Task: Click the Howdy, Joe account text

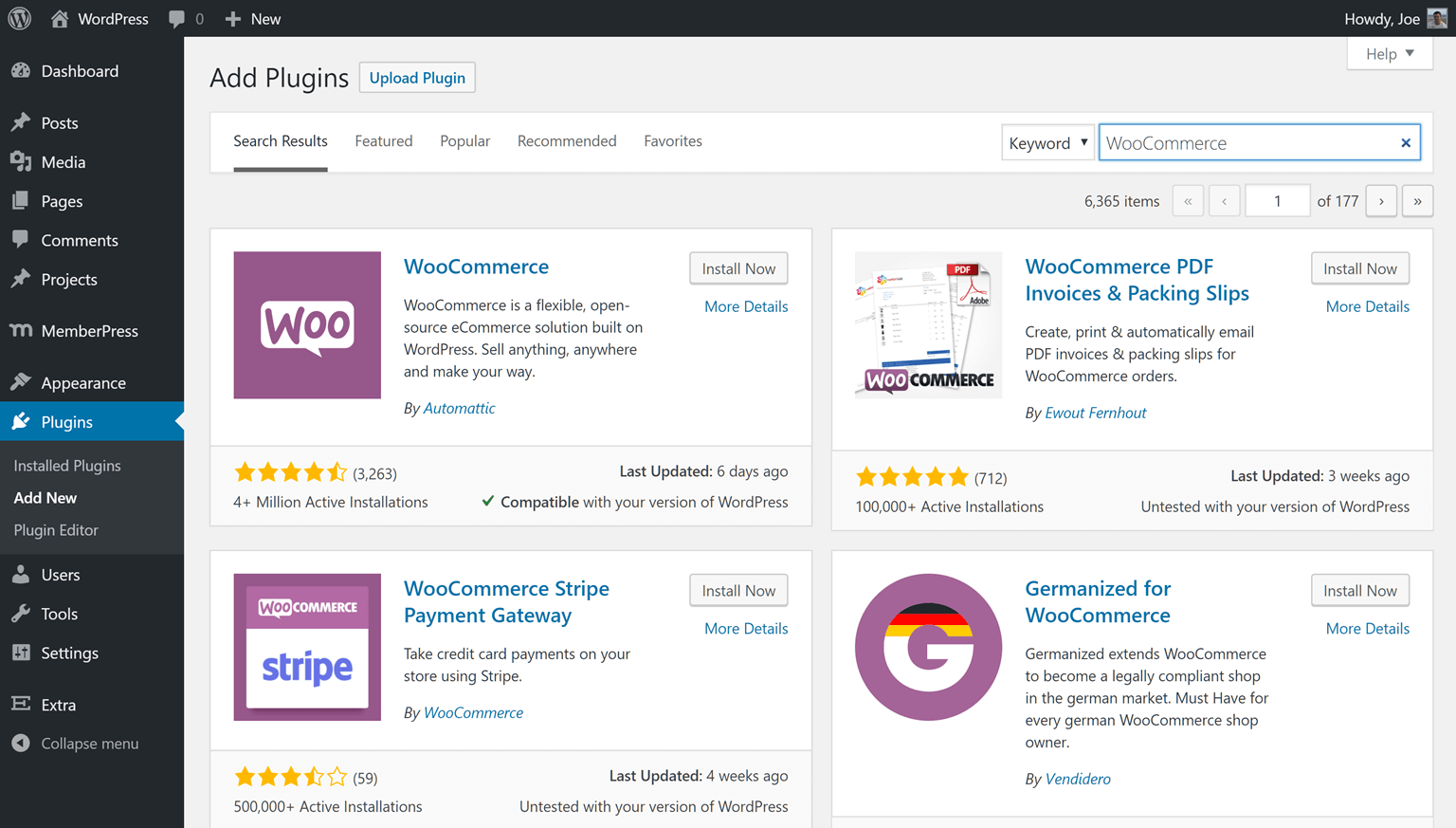Action: point(1382,19)
